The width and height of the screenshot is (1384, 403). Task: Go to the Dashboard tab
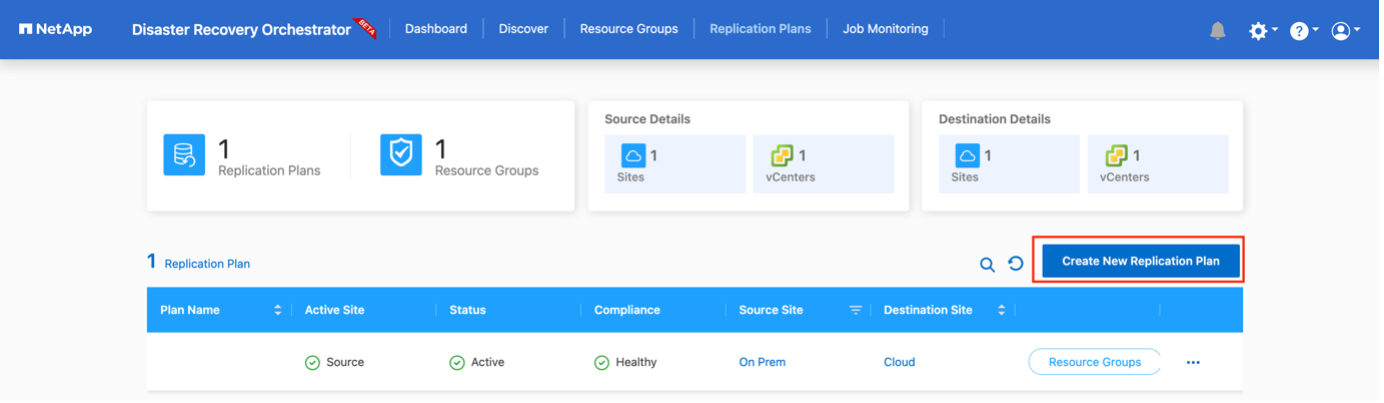point(436,29)
